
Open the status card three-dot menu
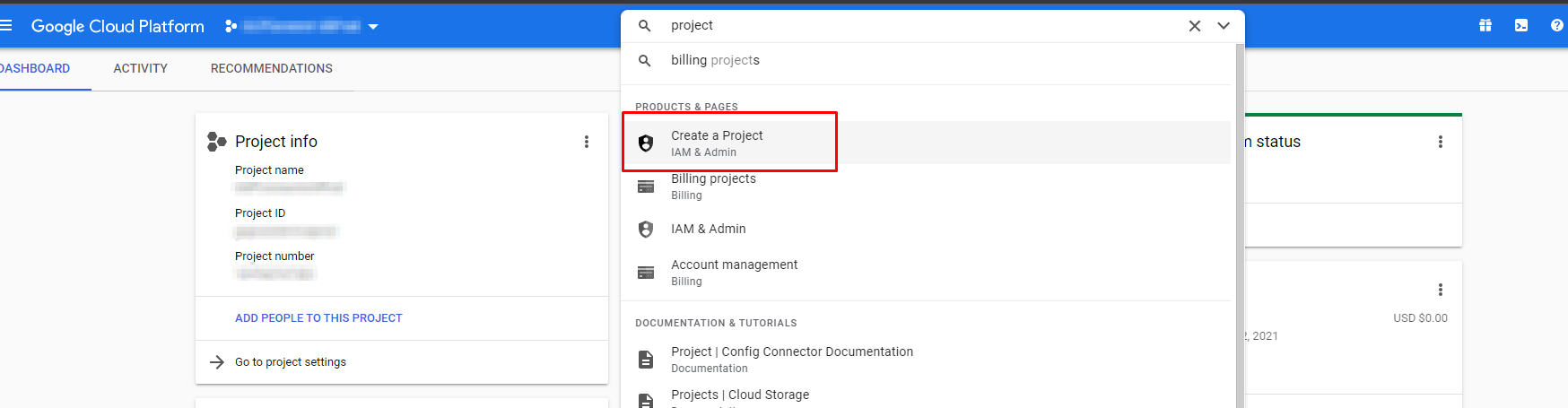tap(1441, 142)
